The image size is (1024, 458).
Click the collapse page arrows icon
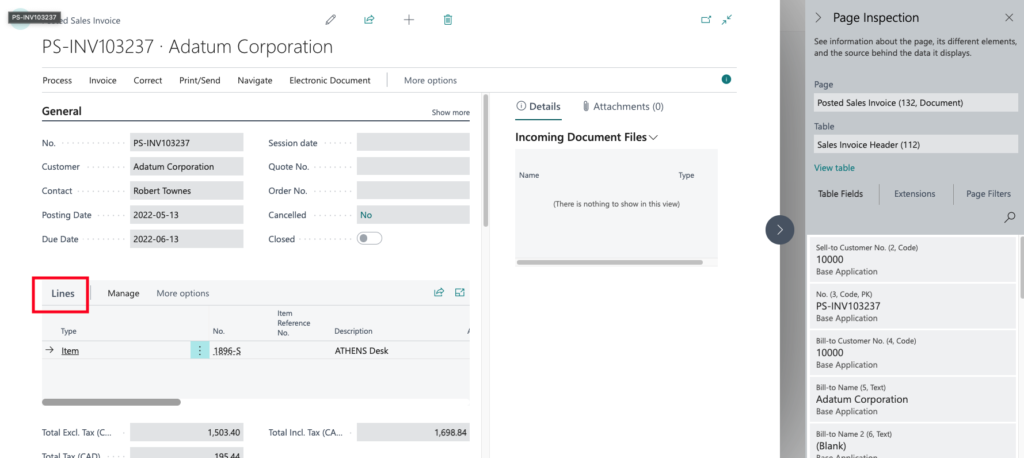[x=726, y=20]
